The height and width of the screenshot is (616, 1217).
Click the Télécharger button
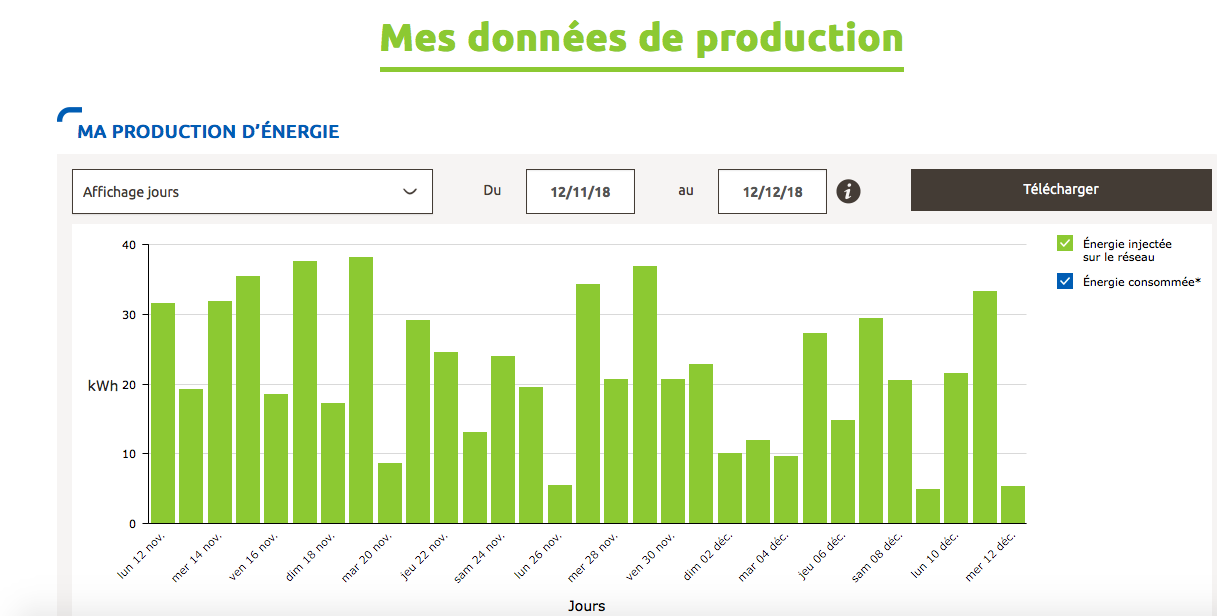coord(1060,190)
